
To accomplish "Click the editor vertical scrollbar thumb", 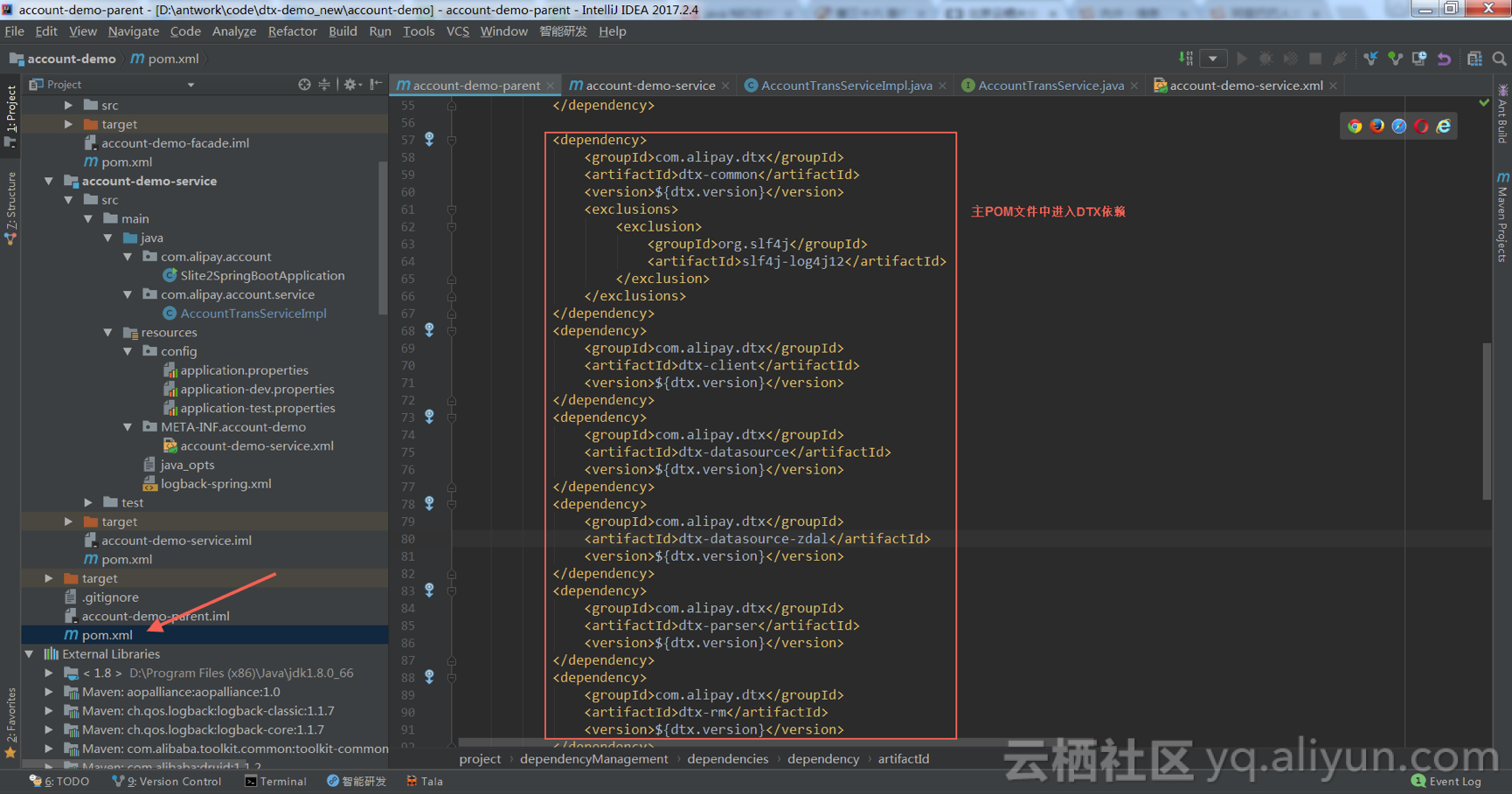I will click(1487, 422).
